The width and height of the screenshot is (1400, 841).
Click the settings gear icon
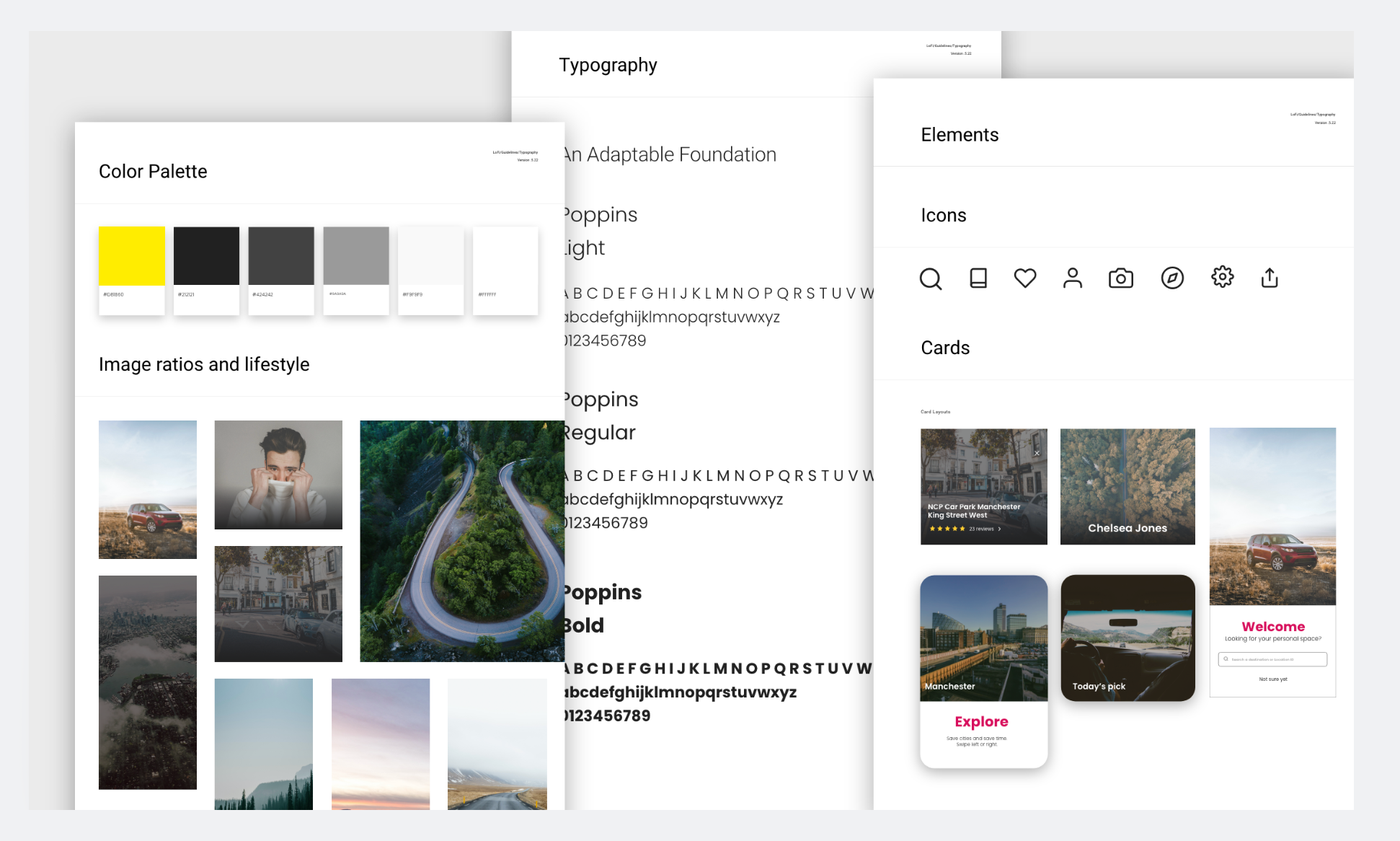point(1223,277)
